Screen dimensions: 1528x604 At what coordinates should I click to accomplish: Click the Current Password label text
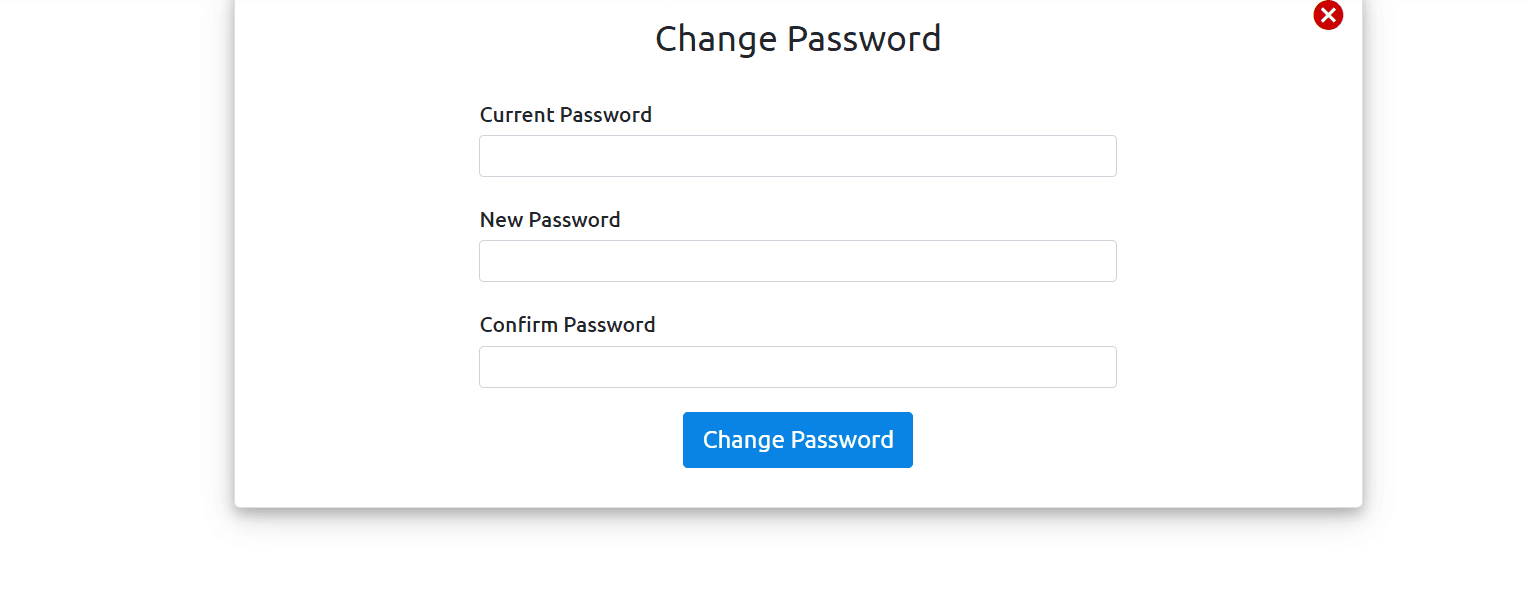click(x=565, y=114)
